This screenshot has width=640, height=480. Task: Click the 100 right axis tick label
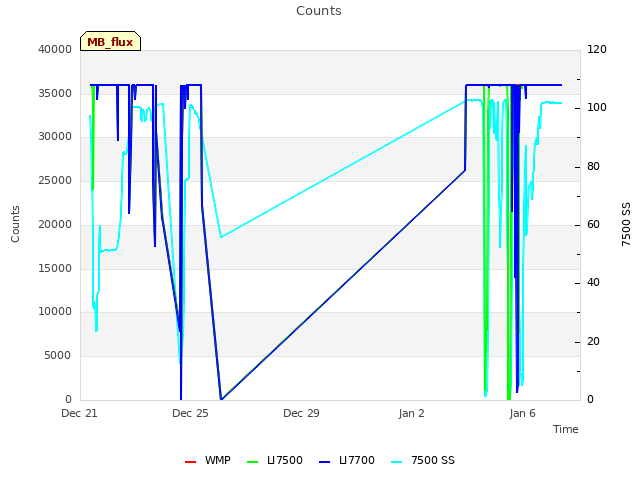click(597, 108)
